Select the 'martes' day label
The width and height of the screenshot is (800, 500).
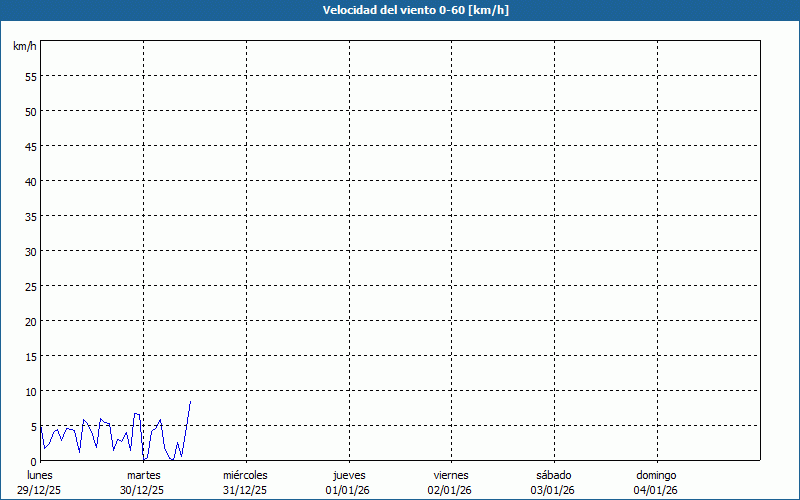tap(143, 475)
